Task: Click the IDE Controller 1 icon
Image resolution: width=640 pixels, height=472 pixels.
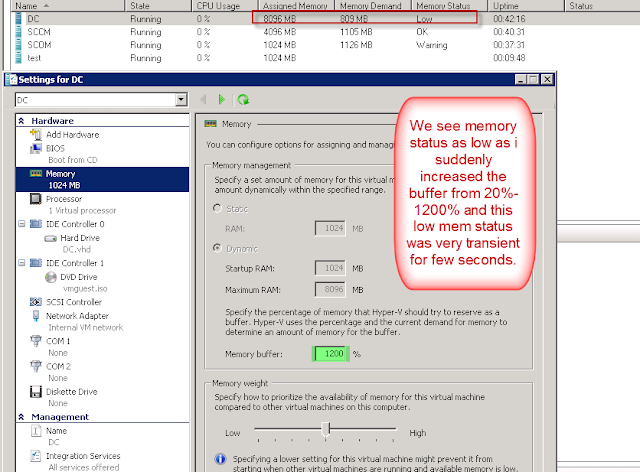Action: point(36,263)
